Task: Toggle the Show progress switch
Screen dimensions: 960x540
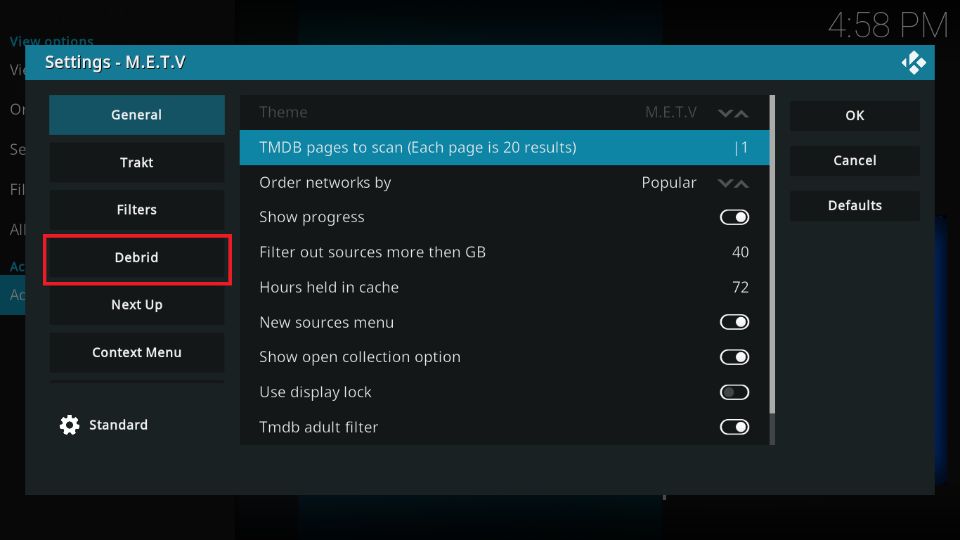Action: click(734, 217)
